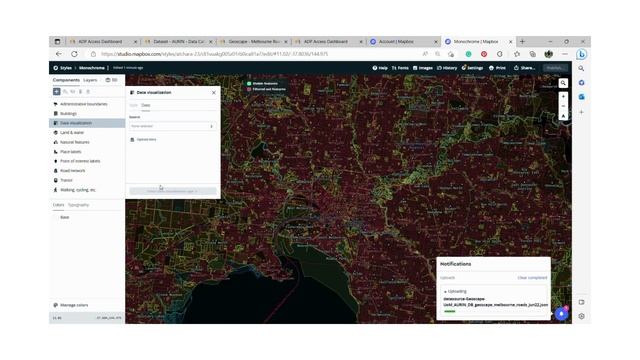Open the style History panel
This screenshot has width=640, height=360.
447,68
